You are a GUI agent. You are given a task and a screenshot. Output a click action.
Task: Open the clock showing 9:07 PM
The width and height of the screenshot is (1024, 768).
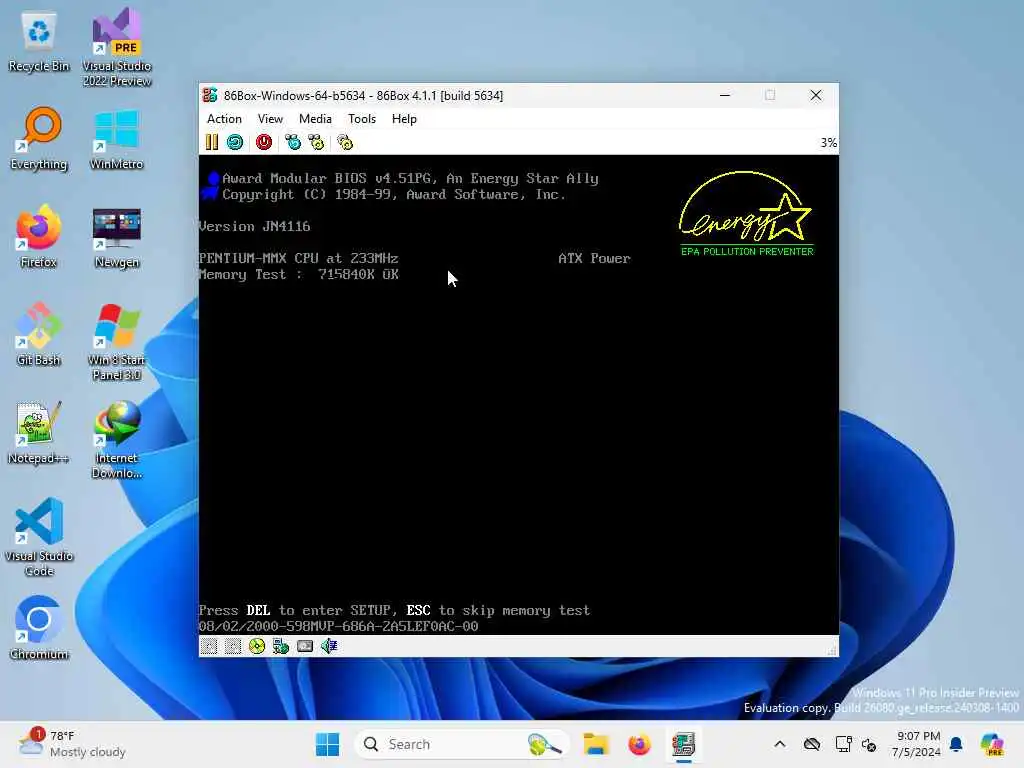917,744
